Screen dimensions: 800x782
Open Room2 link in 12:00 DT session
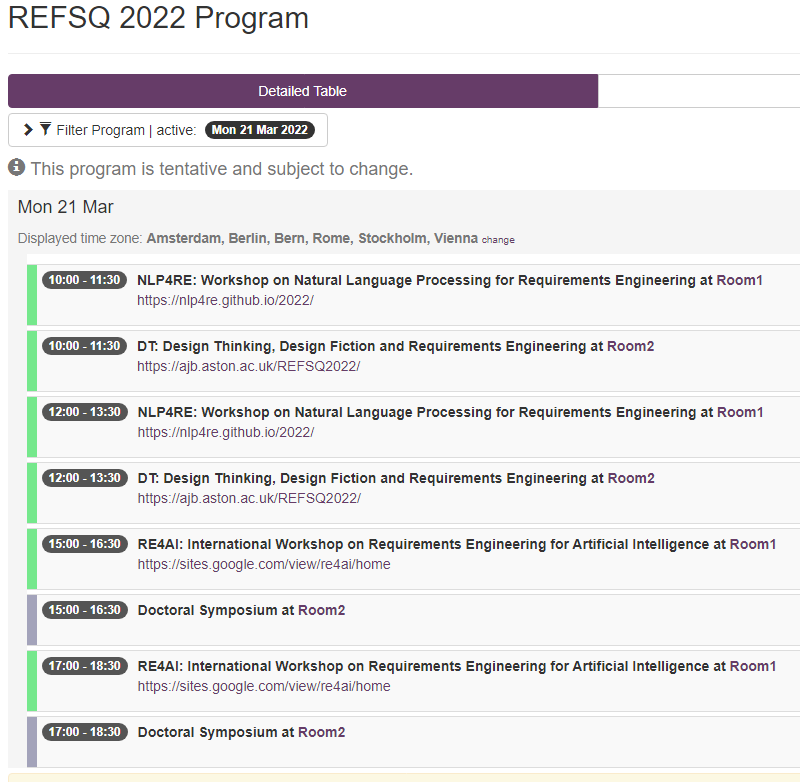[x=631, y=478]
